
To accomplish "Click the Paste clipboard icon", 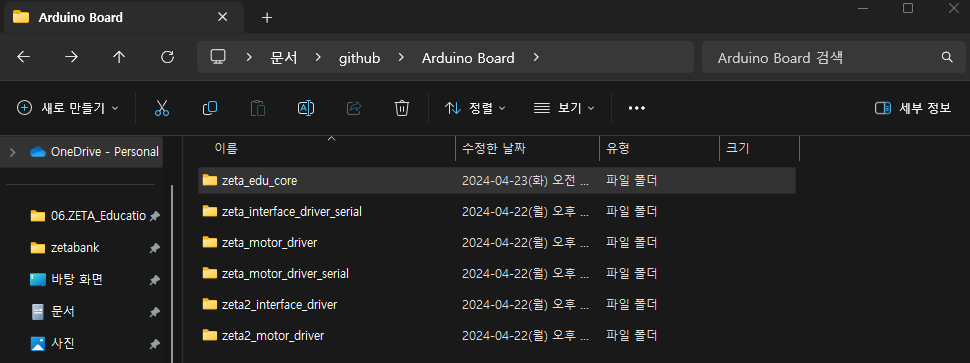I will 258,108.
